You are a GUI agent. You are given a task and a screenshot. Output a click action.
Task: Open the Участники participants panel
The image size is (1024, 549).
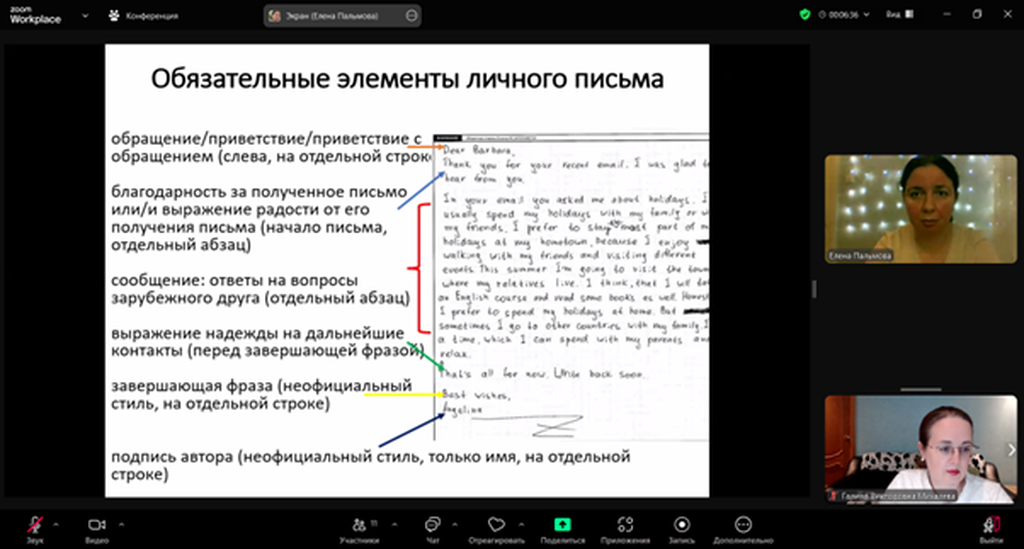coord(358,524)
